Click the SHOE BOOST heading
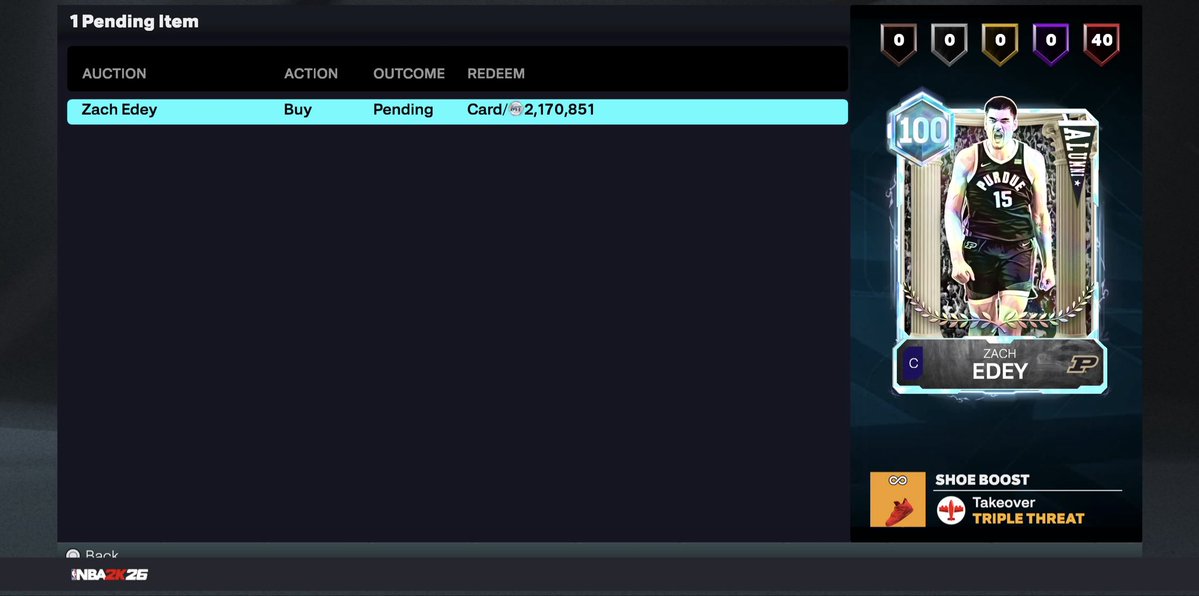1199x596 pixels. coord(983,480)
